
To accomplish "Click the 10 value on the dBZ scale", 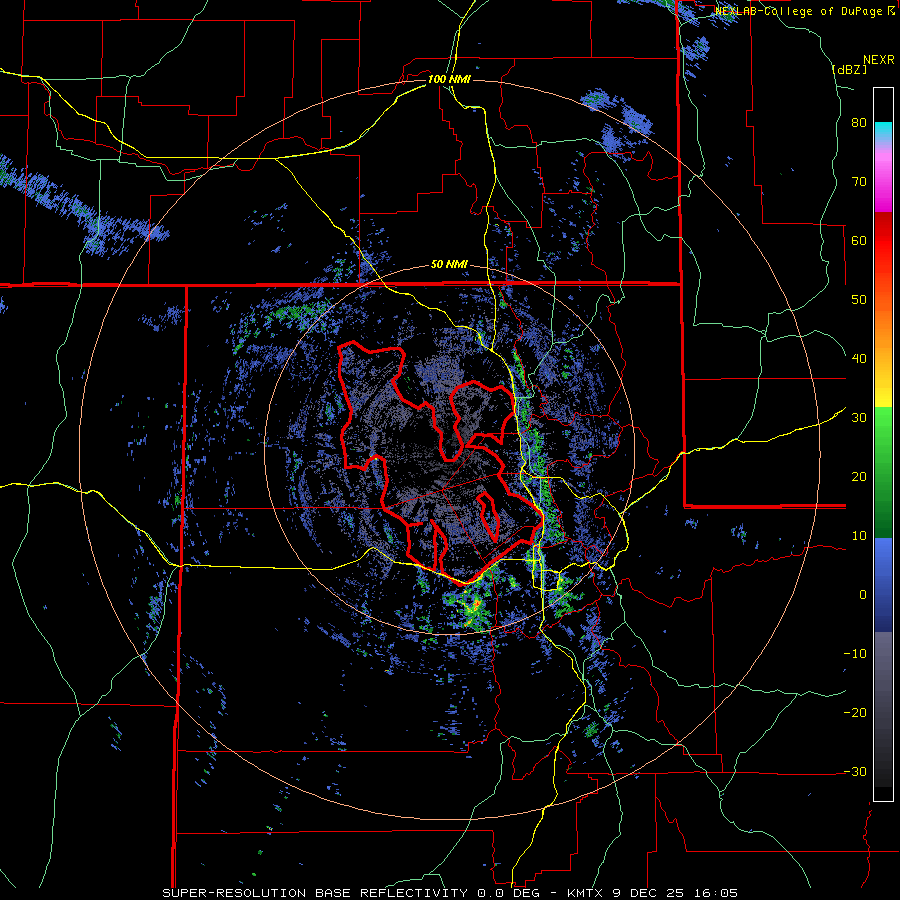I will tap(859, 536).
